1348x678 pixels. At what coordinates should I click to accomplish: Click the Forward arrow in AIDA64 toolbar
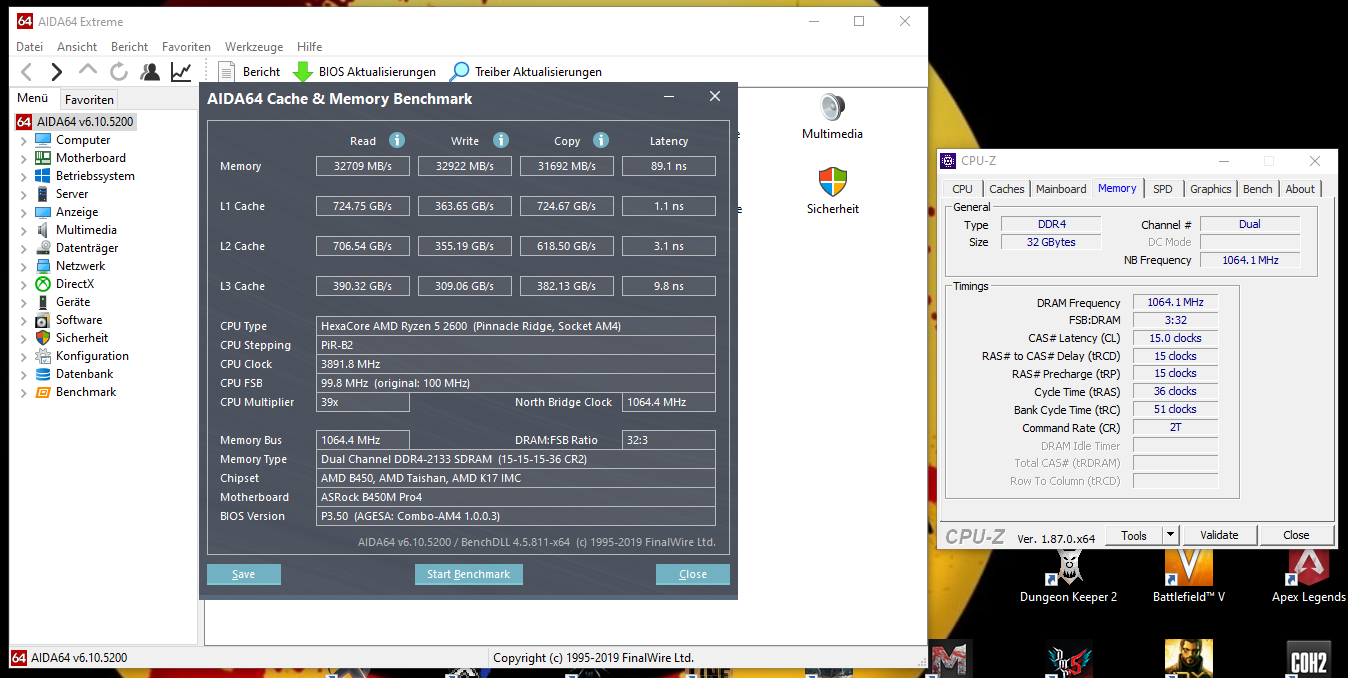click(57, 72)
